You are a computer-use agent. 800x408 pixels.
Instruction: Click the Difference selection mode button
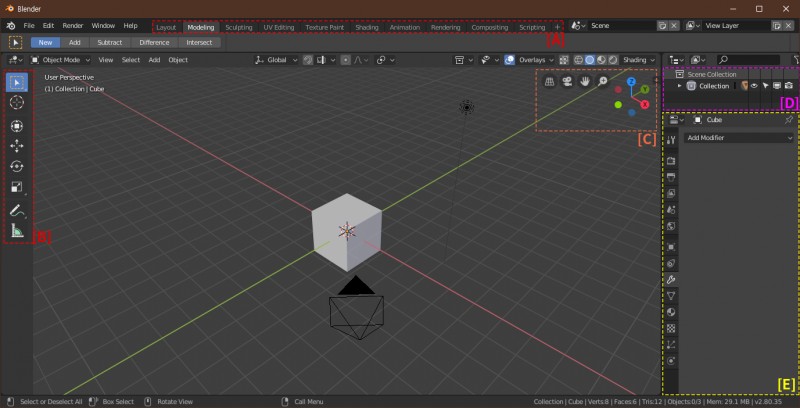154,42
